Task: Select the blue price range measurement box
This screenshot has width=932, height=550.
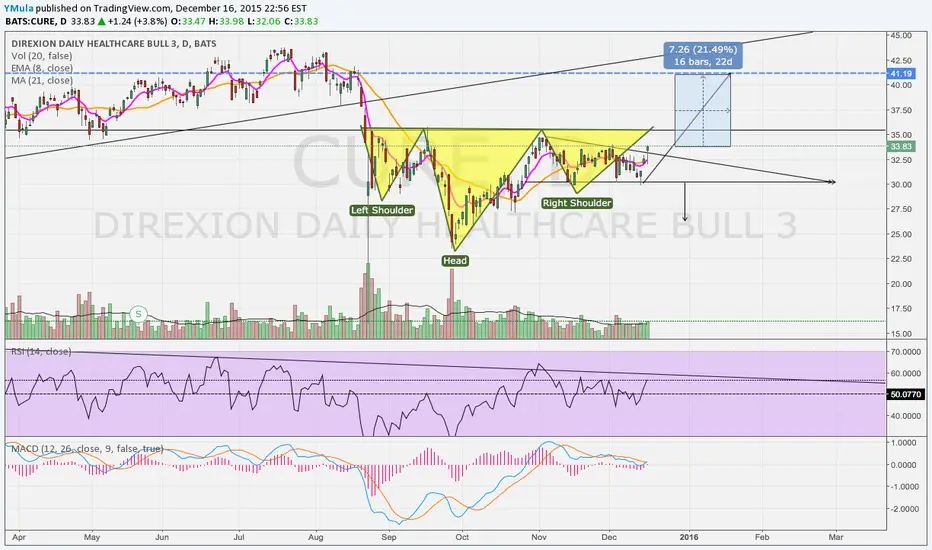Action: coord(703,110)
